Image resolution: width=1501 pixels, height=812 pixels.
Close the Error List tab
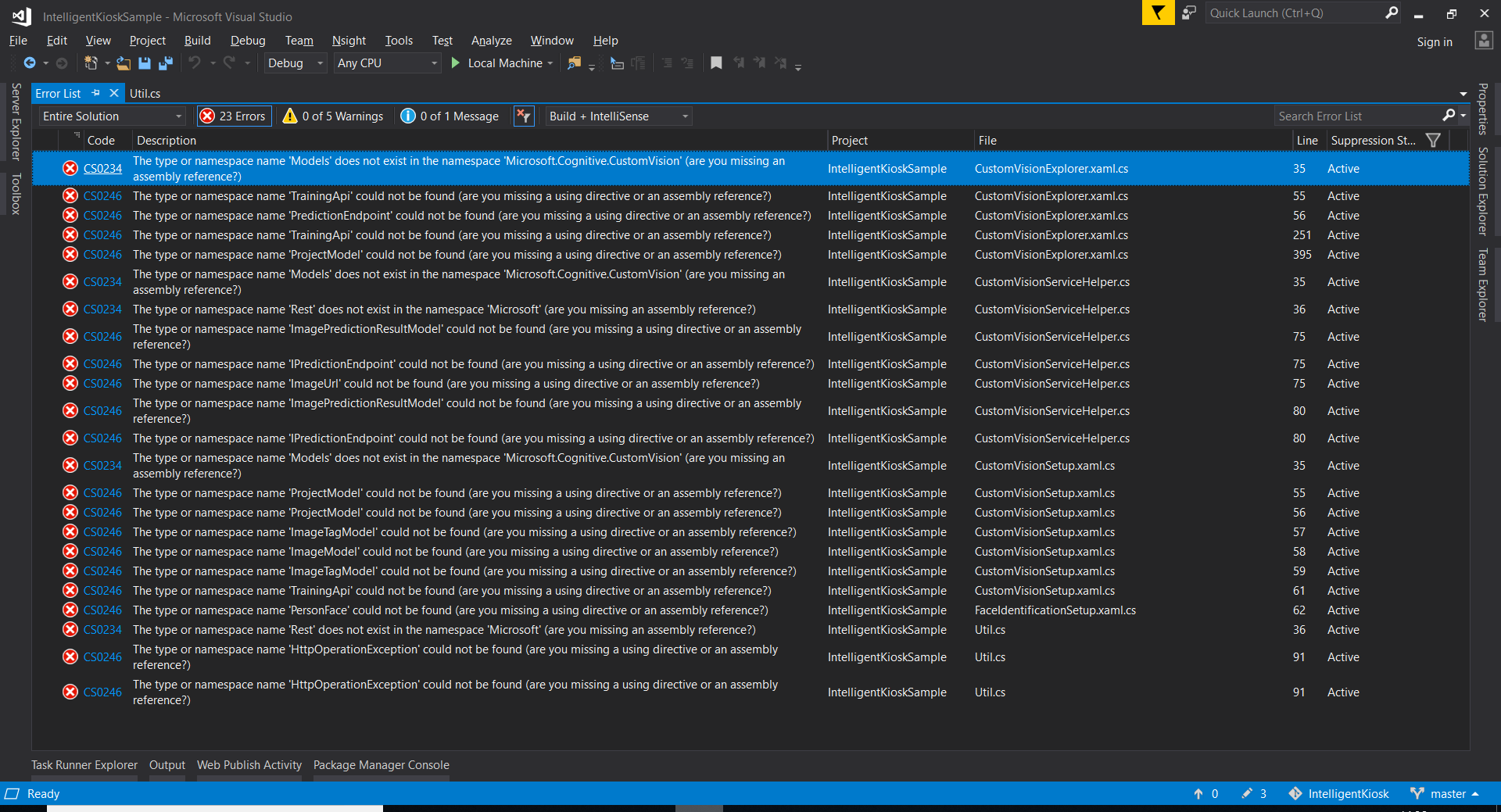[x=114, y=93]
